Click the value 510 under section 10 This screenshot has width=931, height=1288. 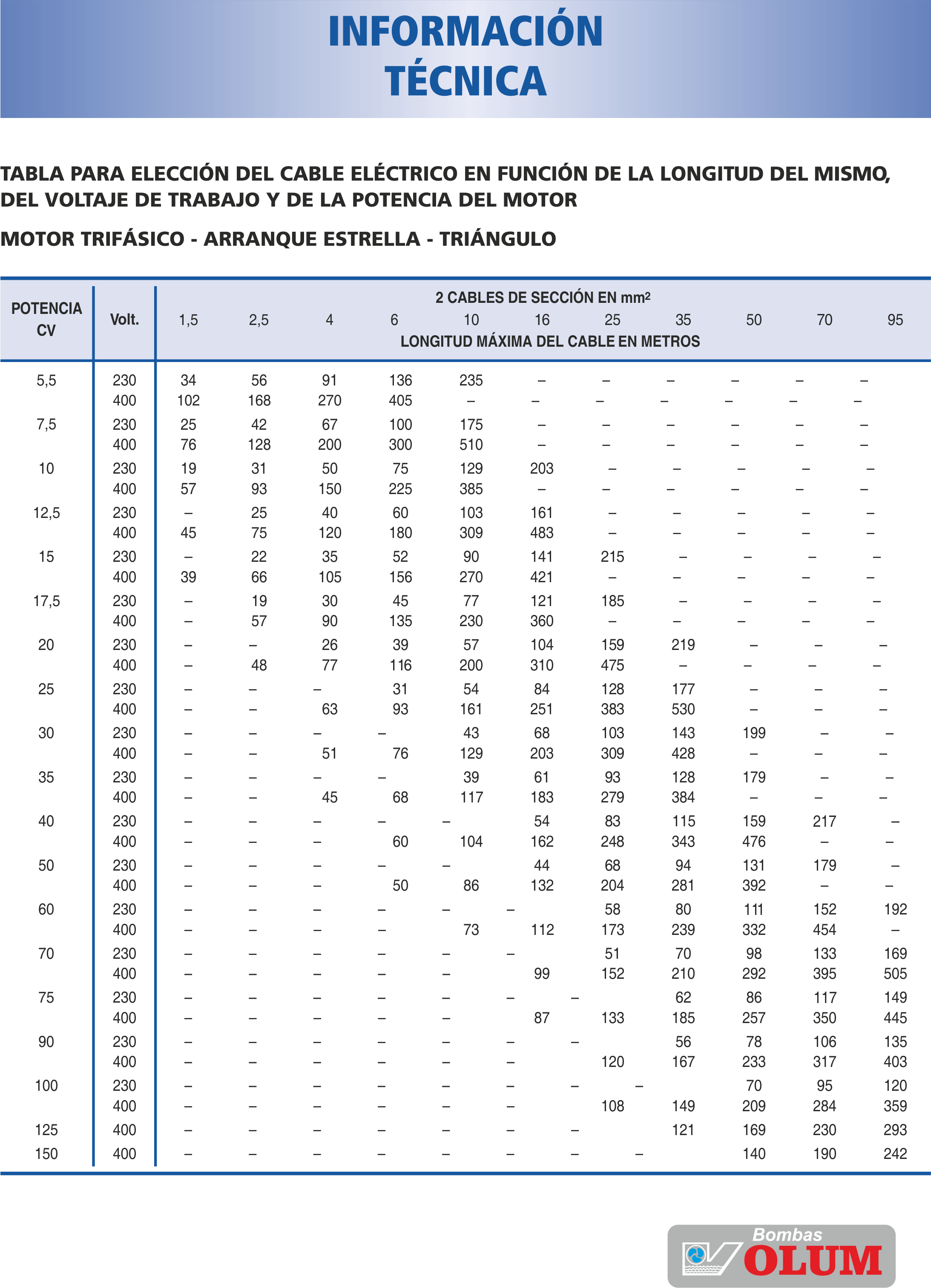pyautogui.click(x=471, y=445)
